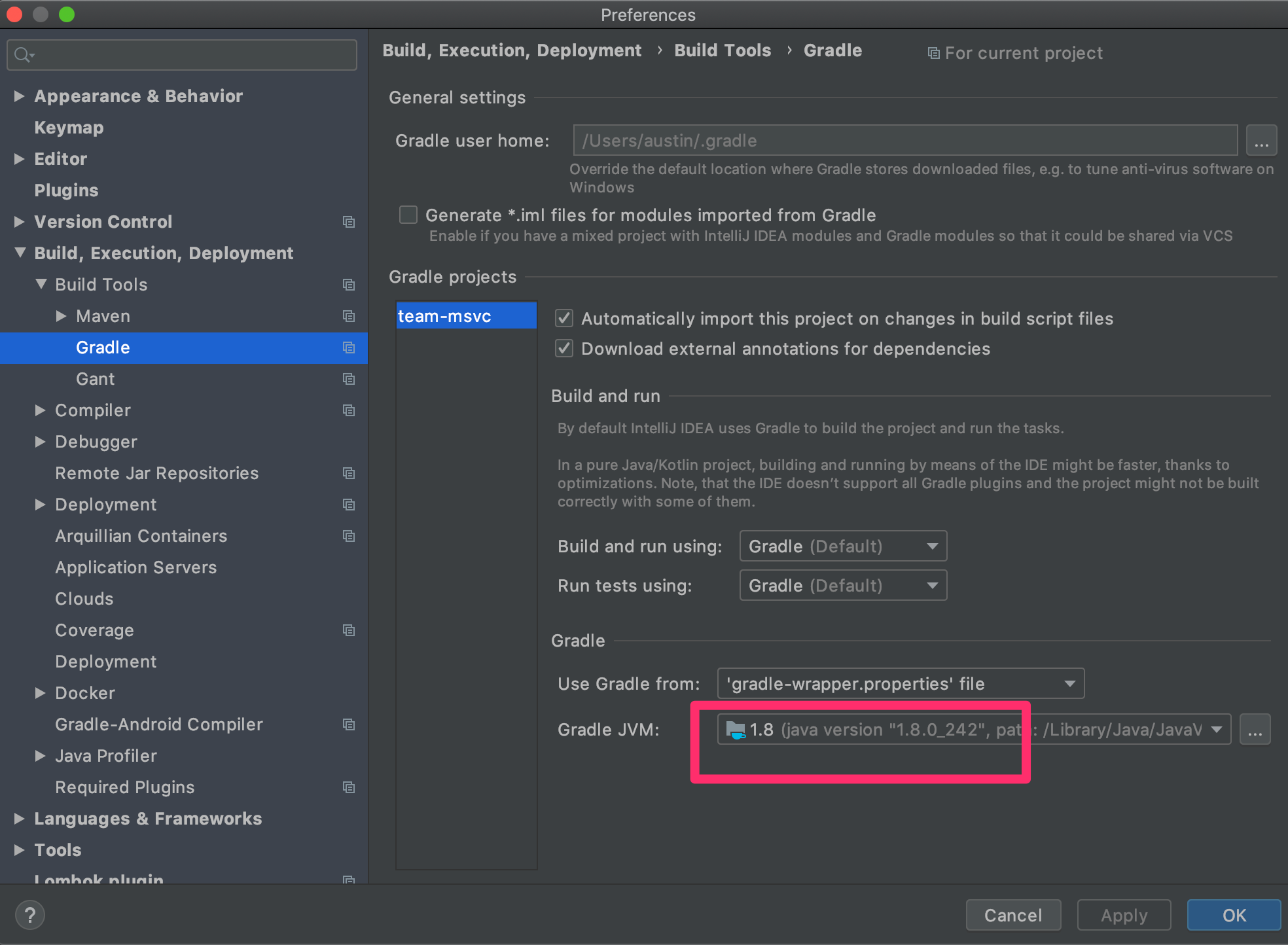Click the Help question mark icon
Viewport: 1288px width, 945px height.
click(x=29, y=915)
